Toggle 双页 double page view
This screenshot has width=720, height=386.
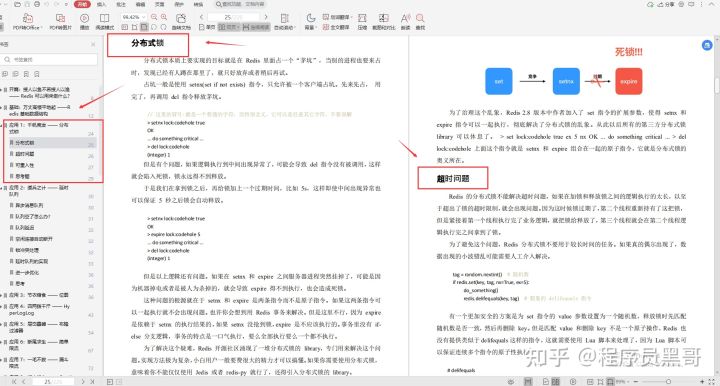pos(229,28)
